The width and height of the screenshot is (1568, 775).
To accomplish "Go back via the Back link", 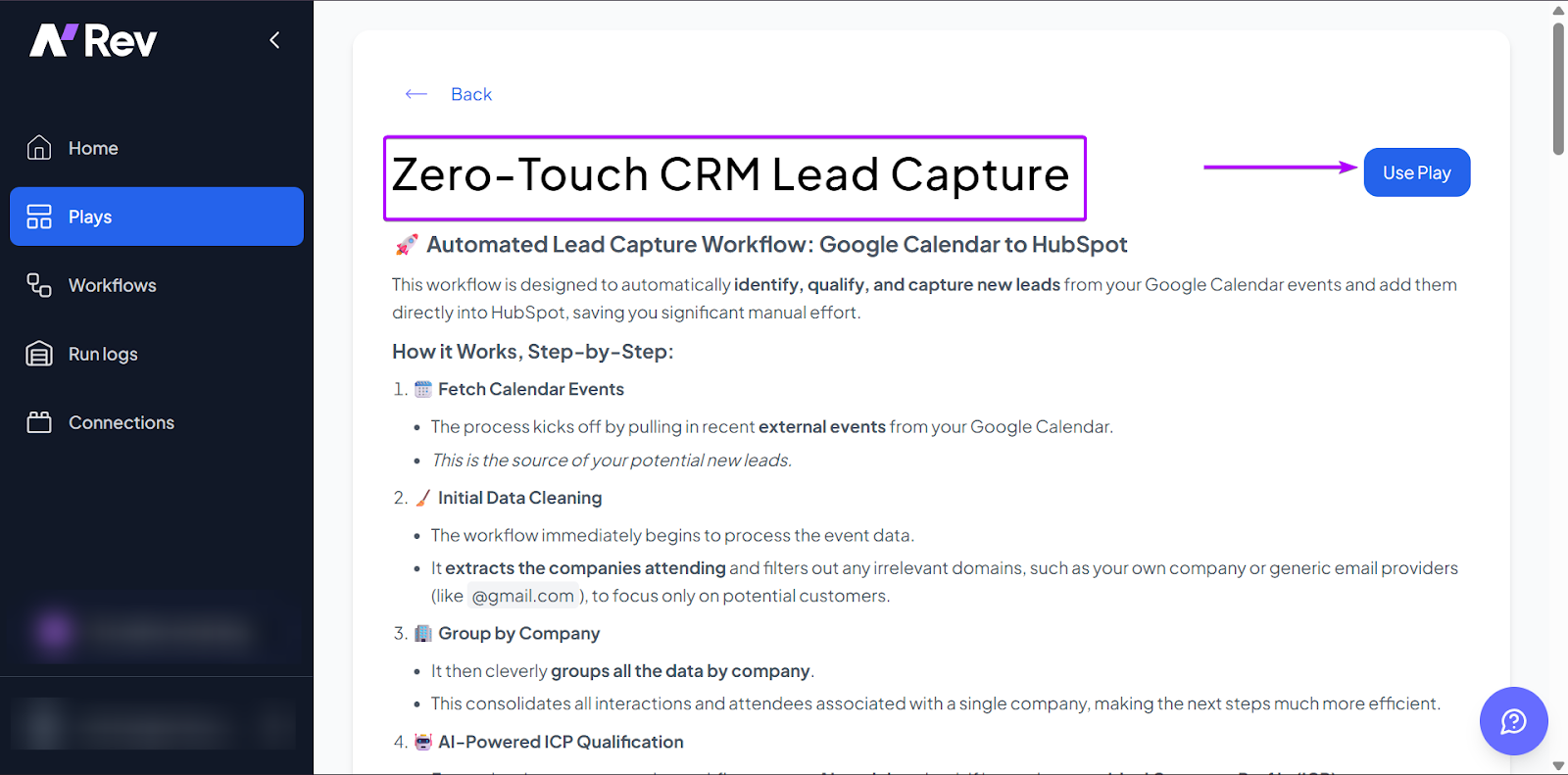I will click(471, 94).
